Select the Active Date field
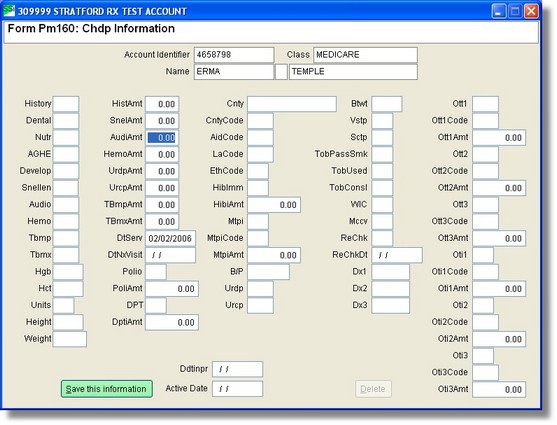 [x=238, y=389]
